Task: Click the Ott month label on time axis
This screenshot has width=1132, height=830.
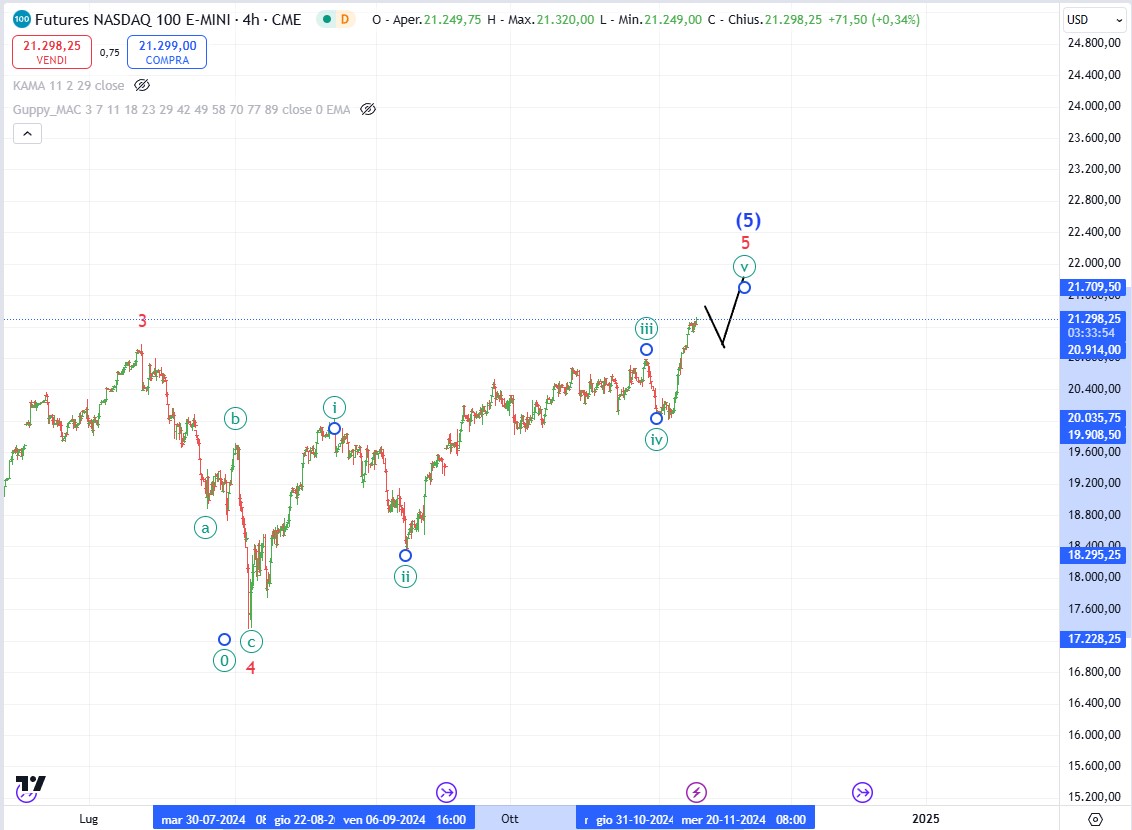Action: click(510, 819)
